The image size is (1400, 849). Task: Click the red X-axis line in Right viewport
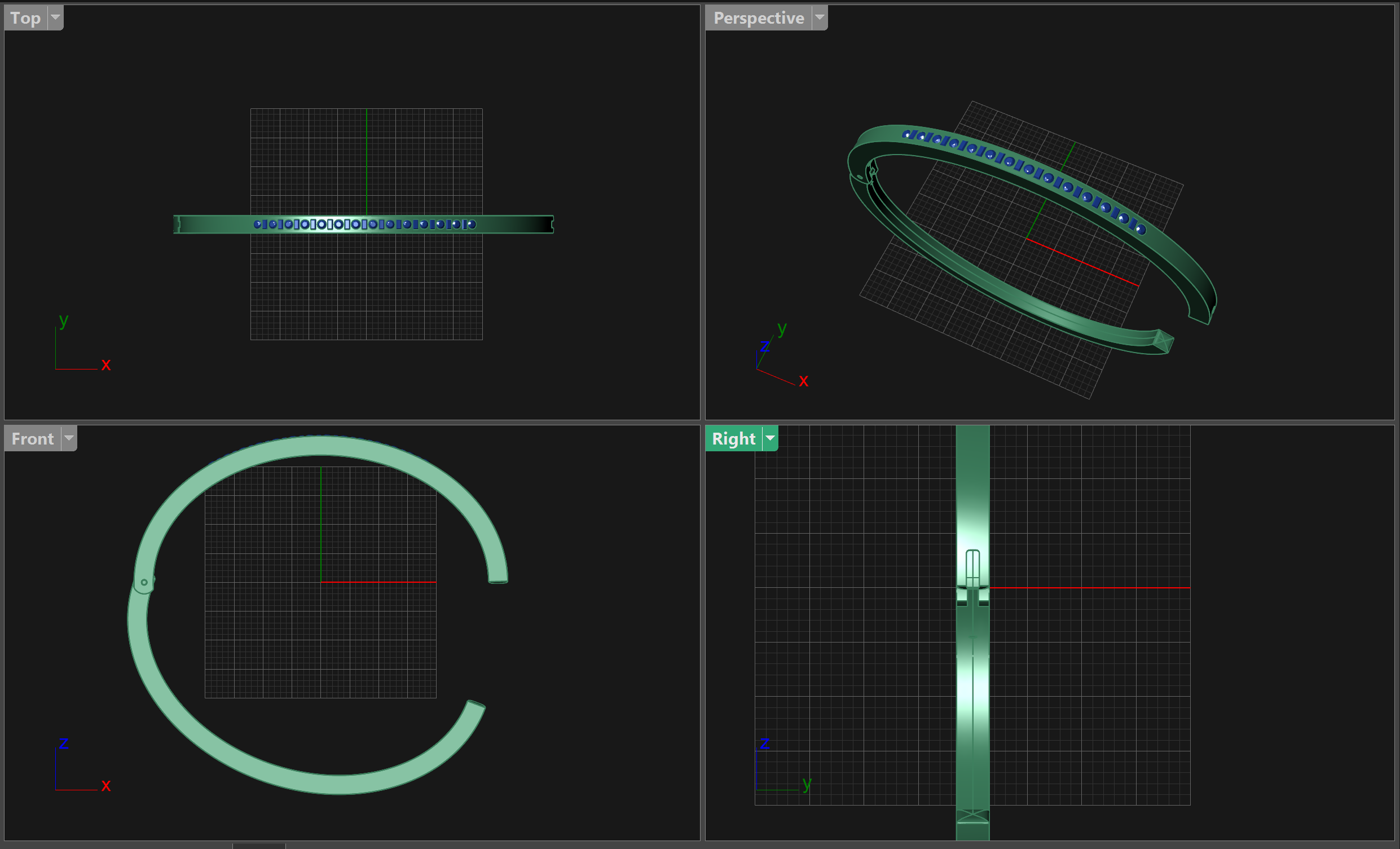point(1090,588)
